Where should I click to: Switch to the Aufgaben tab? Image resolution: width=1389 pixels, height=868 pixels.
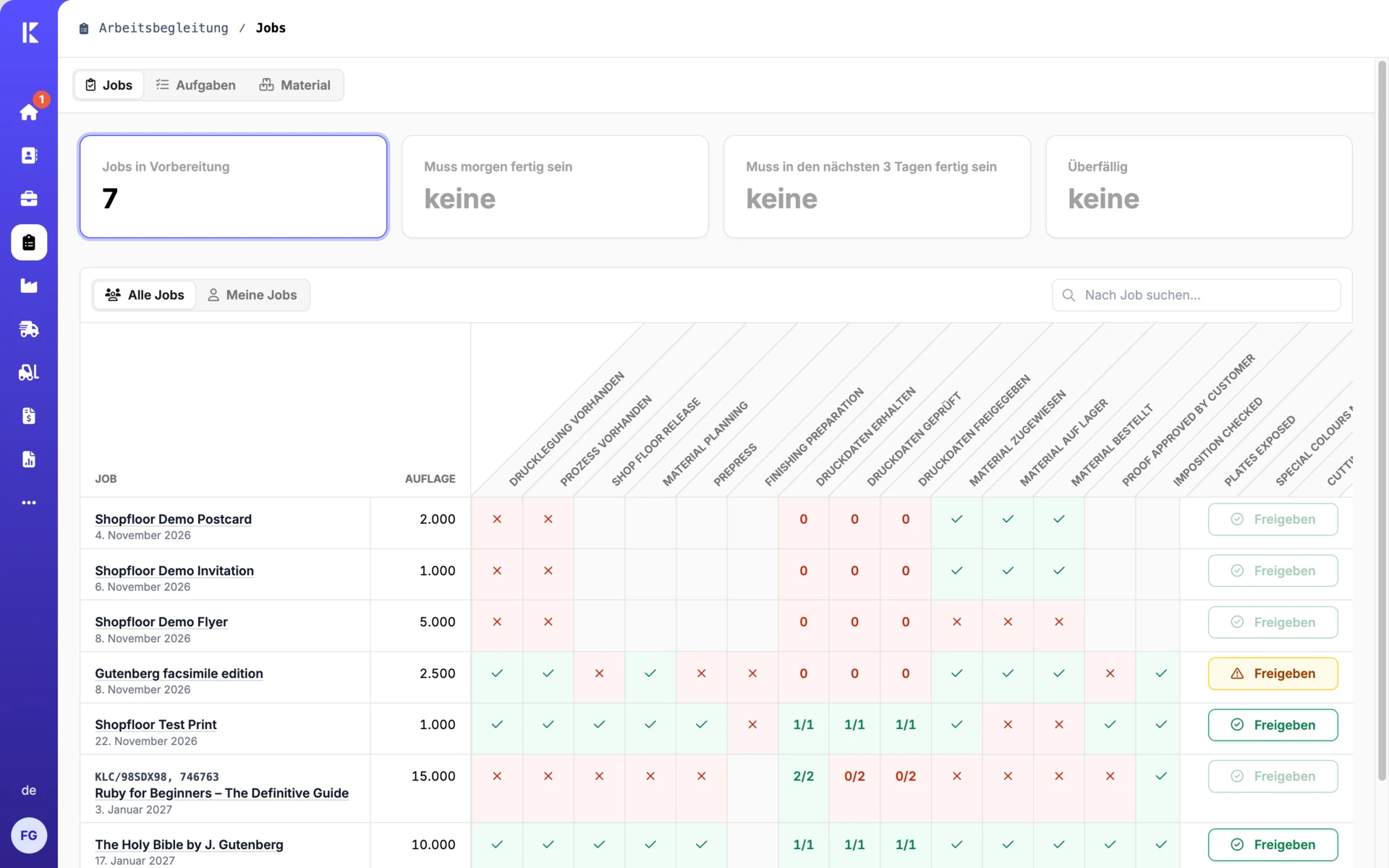tap(196, 85)
